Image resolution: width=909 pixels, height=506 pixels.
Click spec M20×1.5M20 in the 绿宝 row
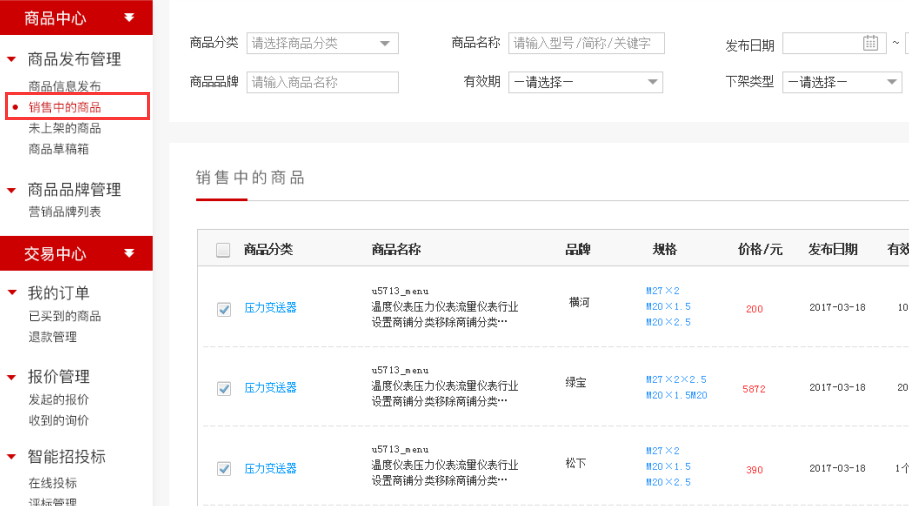677,395
